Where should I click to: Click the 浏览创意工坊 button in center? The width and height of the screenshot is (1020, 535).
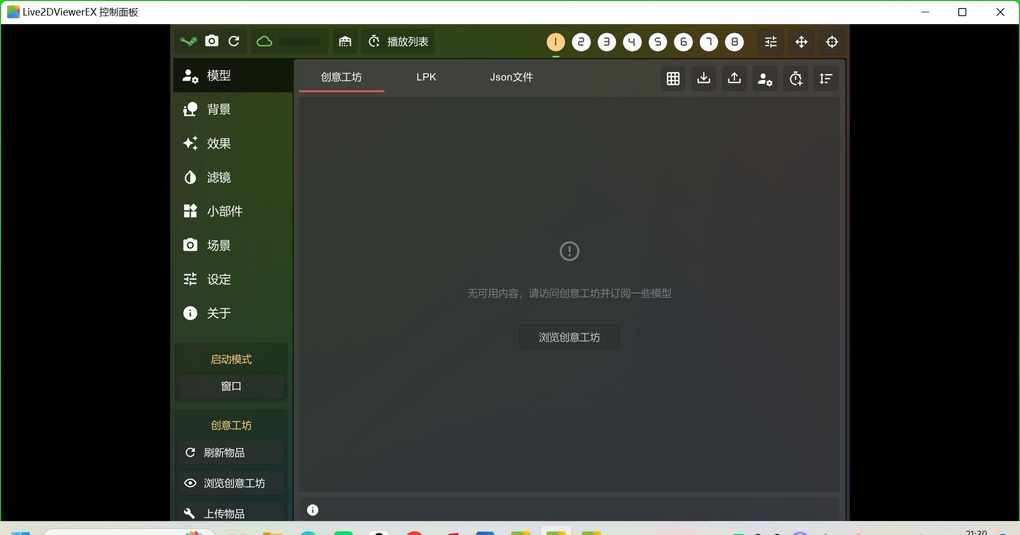[x=569, y=337]
